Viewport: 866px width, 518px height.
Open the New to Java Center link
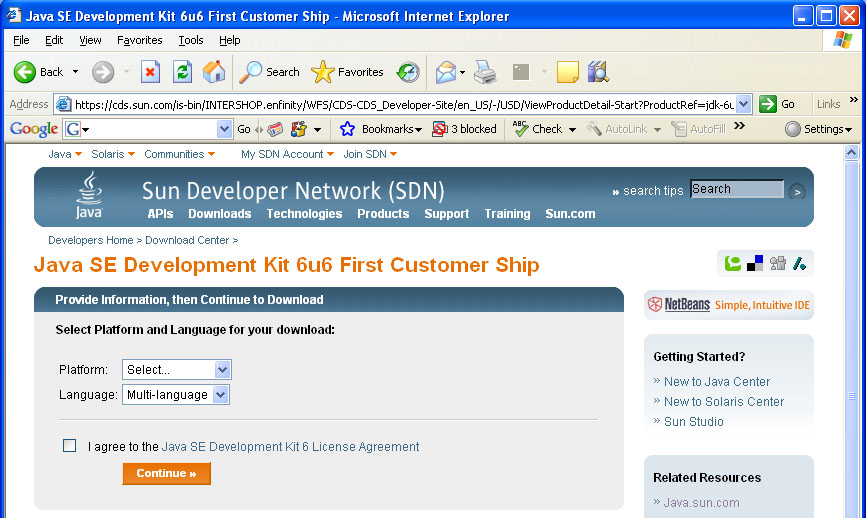point(716,382)
